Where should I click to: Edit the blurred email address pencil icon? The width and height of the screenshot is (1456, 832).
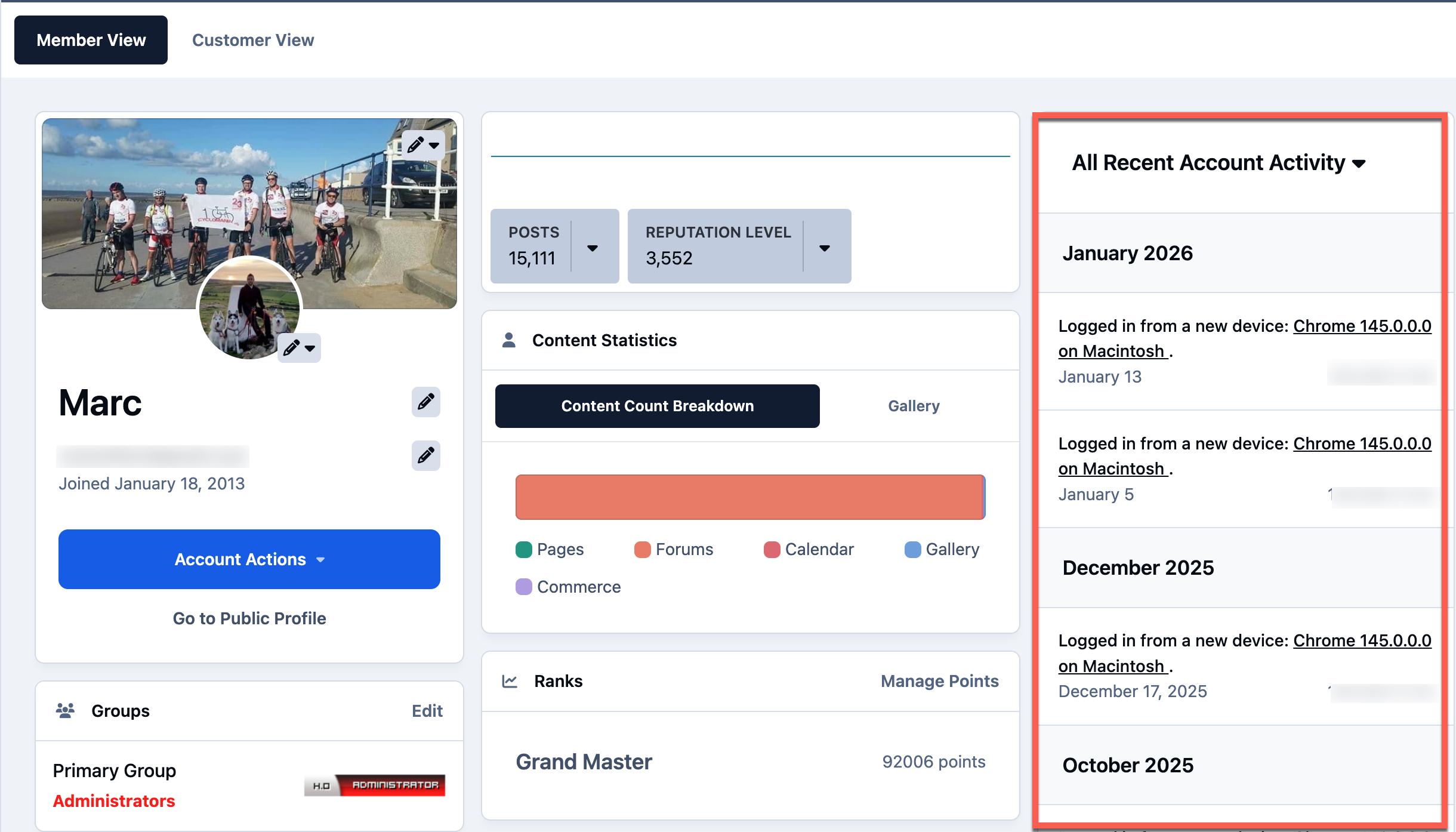click(425, 455)
